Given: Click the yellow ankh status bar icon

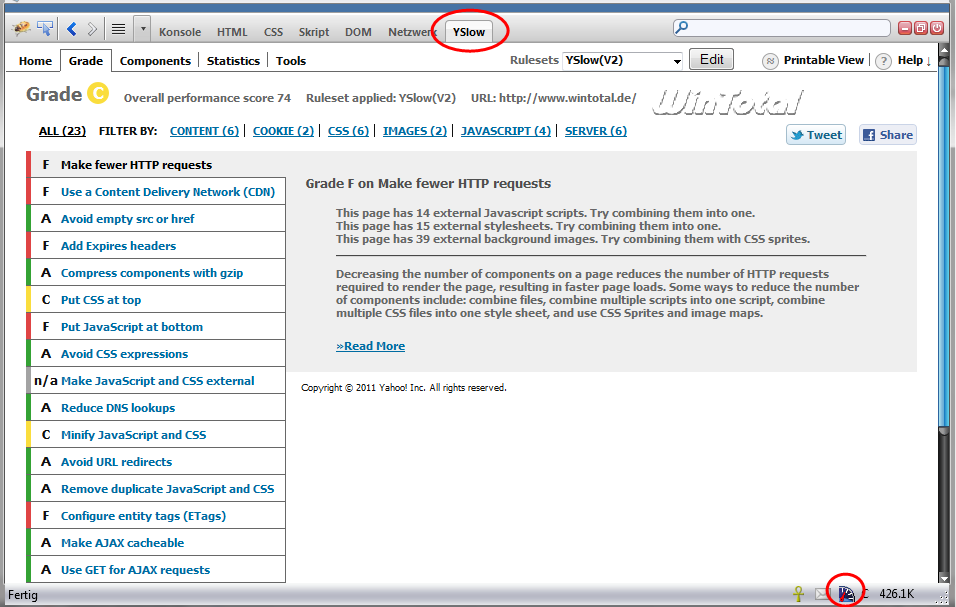Looking at the screenshot, I should (x=798, y=594).
